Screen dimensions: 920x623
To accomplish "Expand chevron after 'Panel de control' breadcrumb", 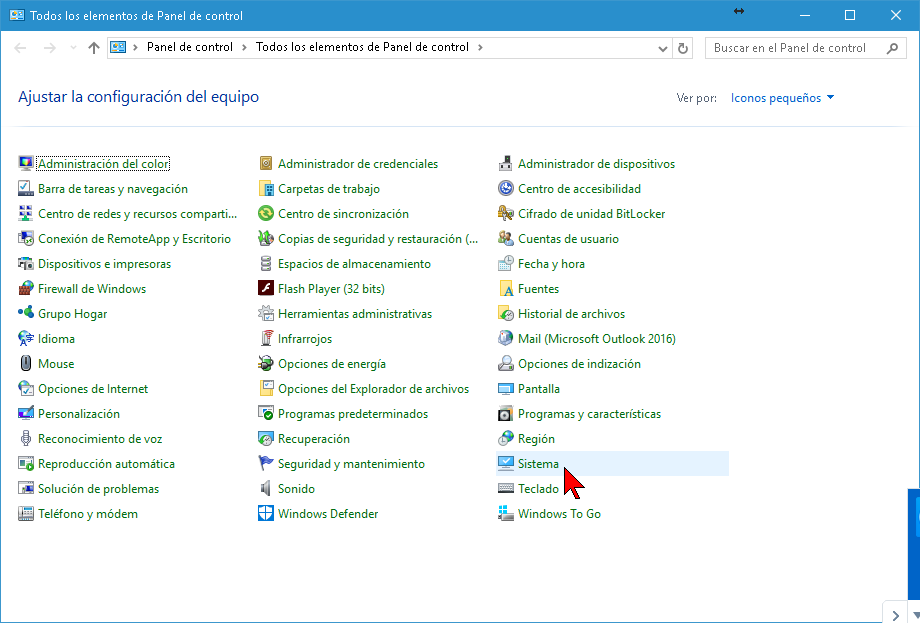I will [x=245, y=48].
